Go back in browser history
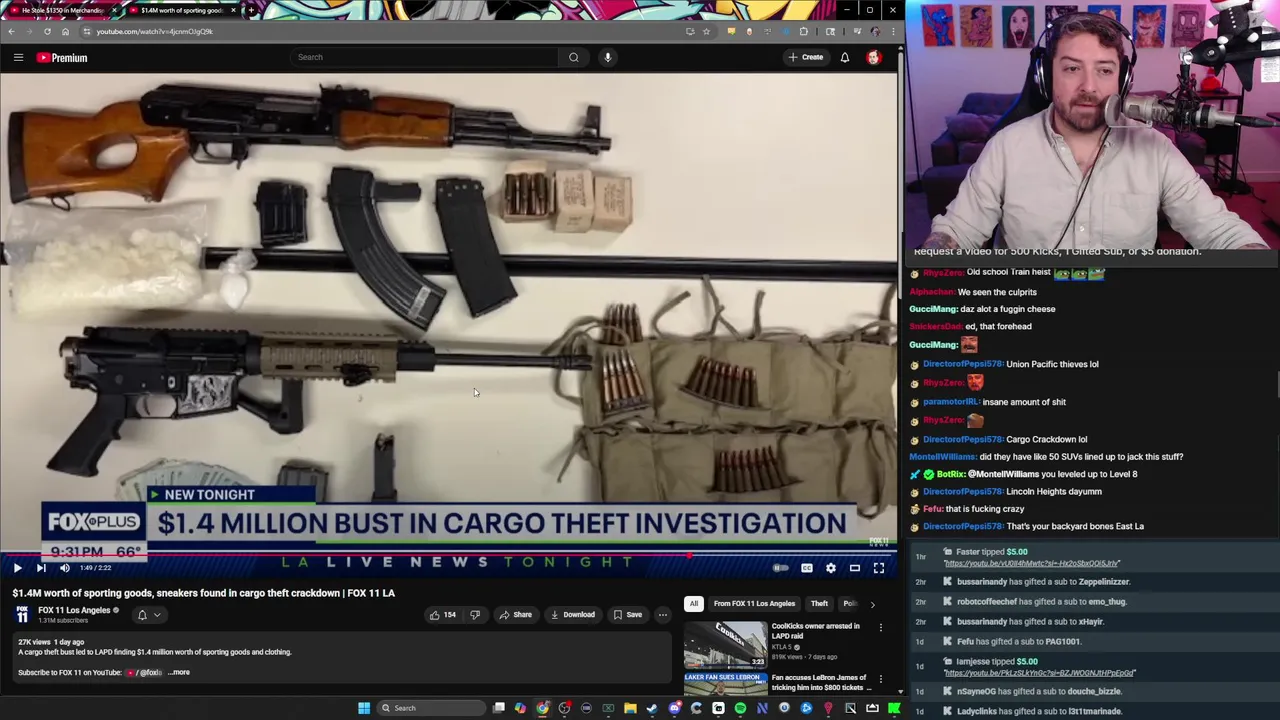 tap(11, 31)
